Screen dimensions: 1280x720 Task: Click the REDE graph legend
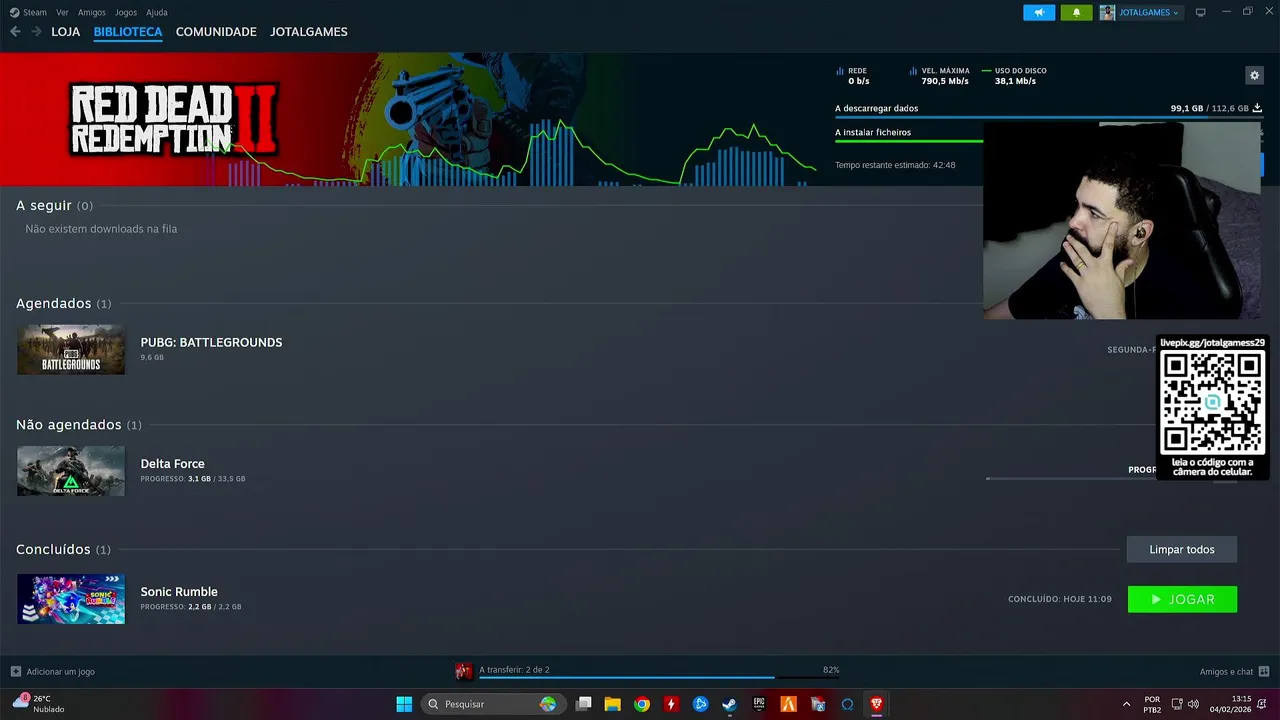tap(853, 76)
